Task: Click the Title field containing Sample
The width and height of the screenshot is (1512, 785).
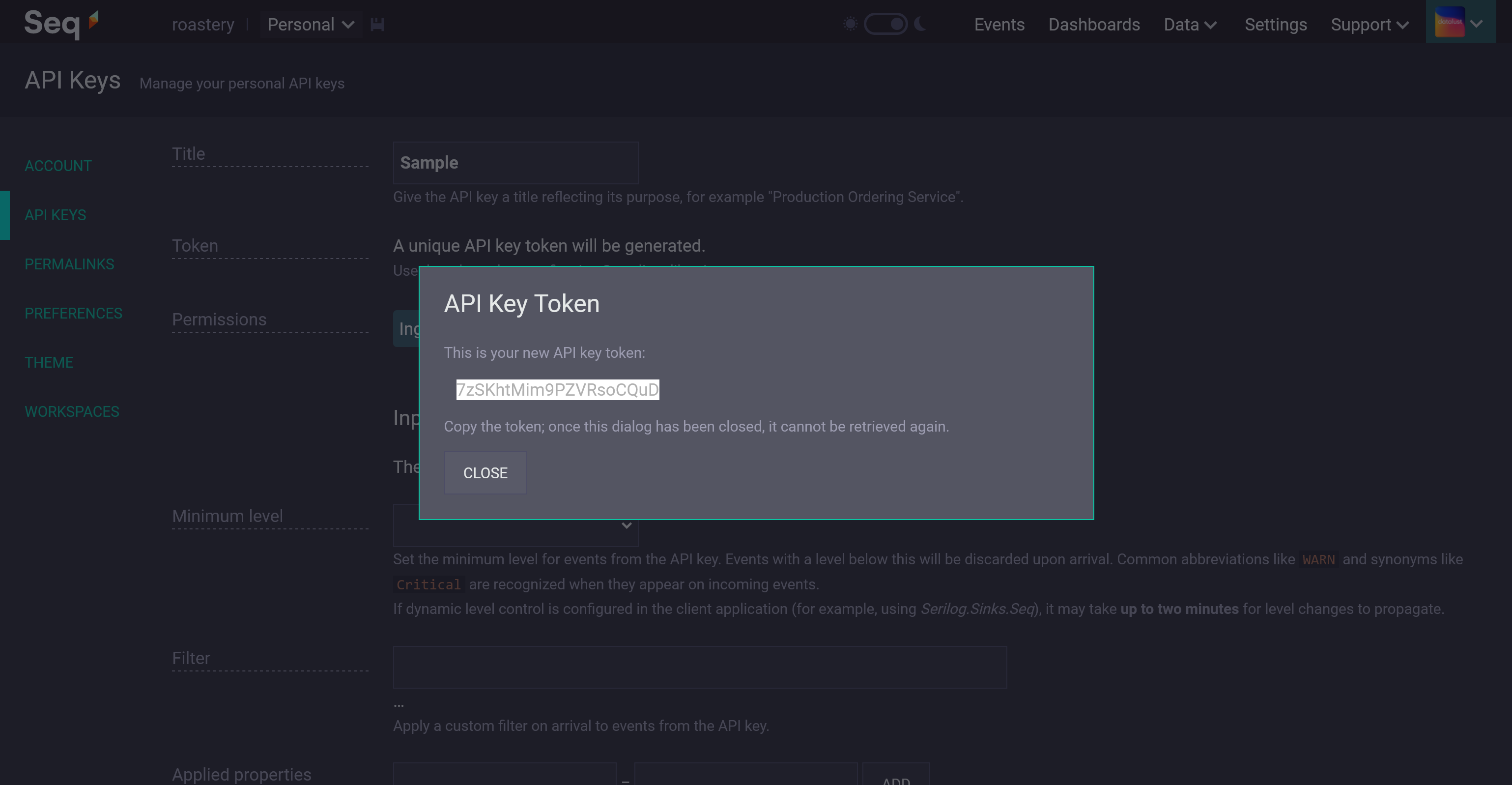Action: [x=515, y=163]
